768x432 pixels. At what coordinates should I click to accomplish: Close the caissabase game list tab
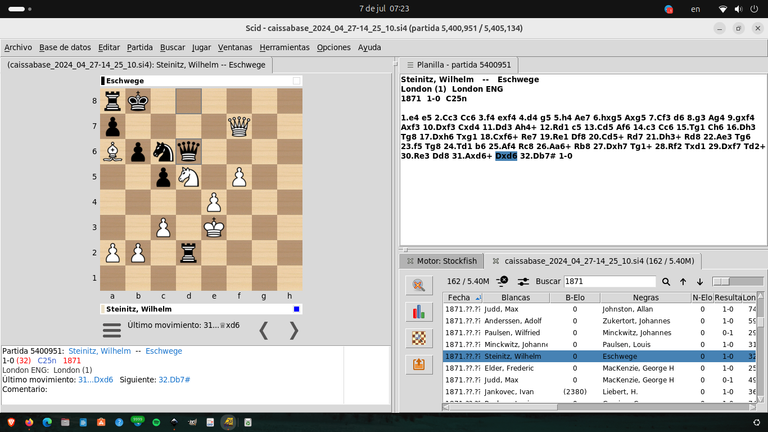pos(496,261)
